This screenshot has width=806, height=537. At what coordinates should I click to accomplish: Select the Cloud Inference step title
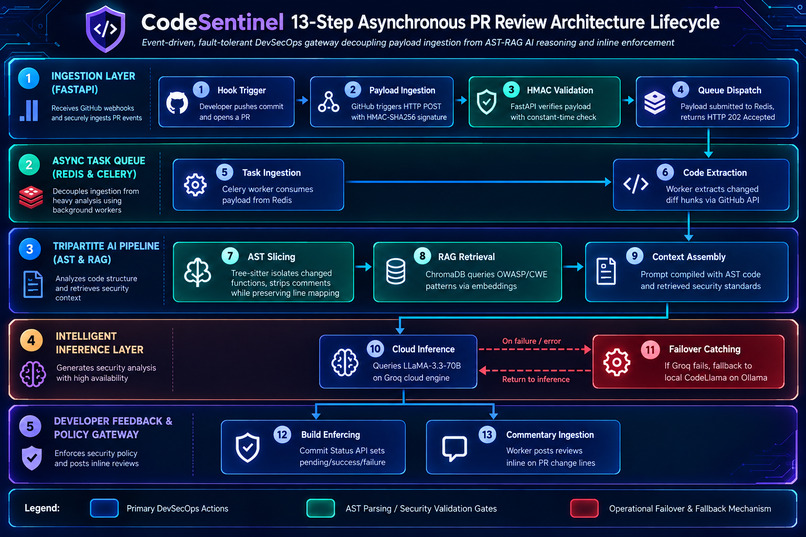(x=424, y=349)
